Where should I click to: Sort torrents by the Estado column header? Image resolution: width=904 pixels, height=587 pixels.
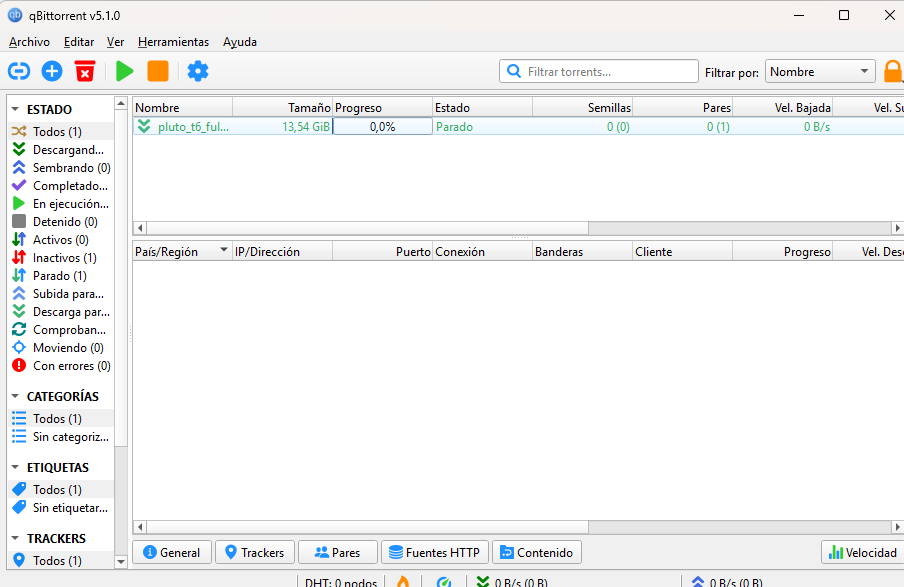[483, 108]
